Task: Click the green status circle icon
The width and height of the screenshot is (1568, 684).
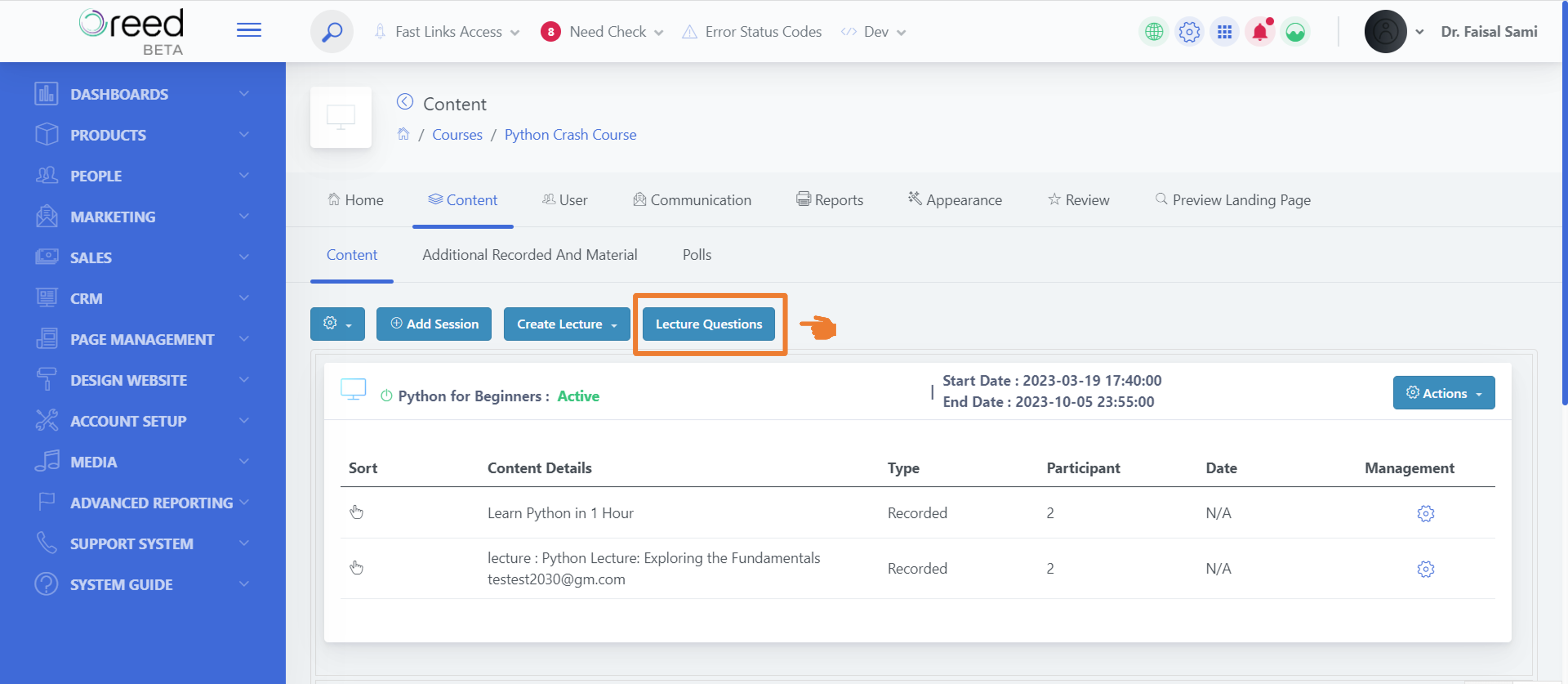Action: click(1295, 32)
